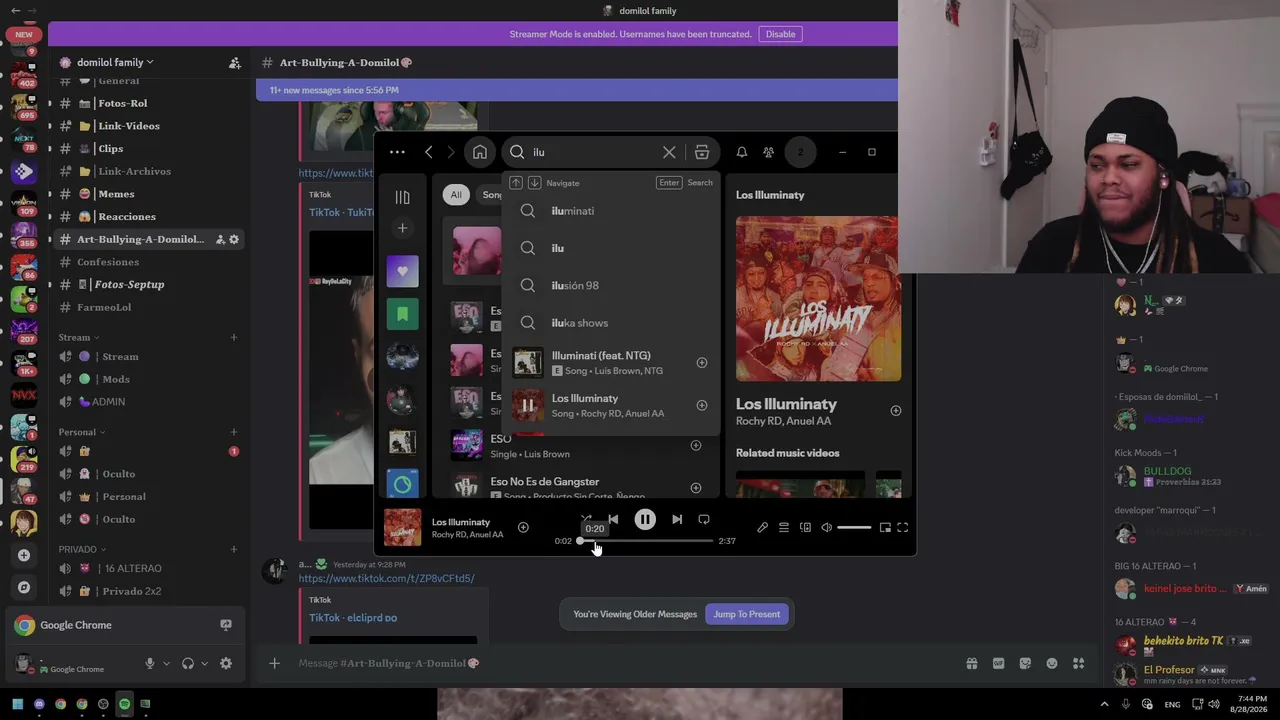
Task: Toggle repeat in Spotify player
Action: point(704,519)
